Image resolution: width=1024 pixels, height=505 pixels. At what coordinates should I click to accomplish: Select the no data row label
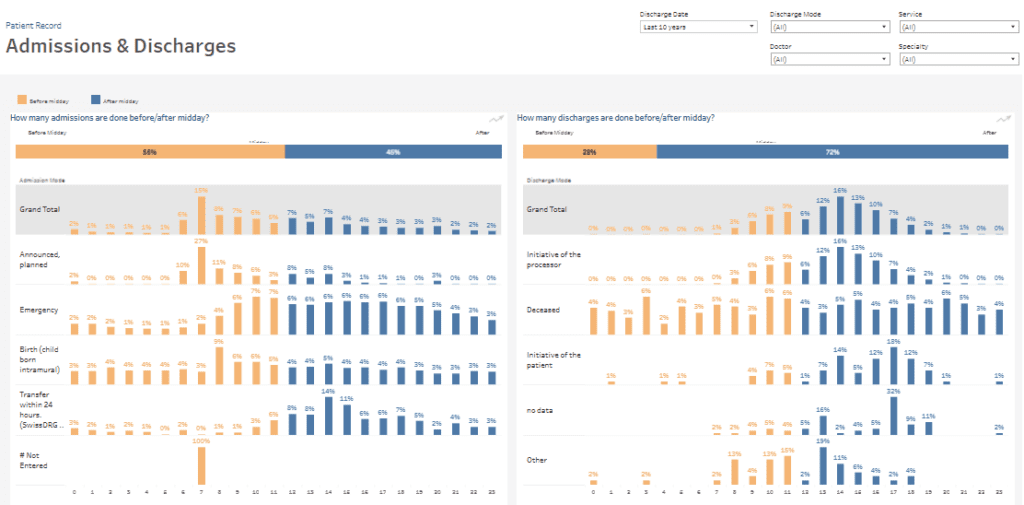tap(540, 410)
